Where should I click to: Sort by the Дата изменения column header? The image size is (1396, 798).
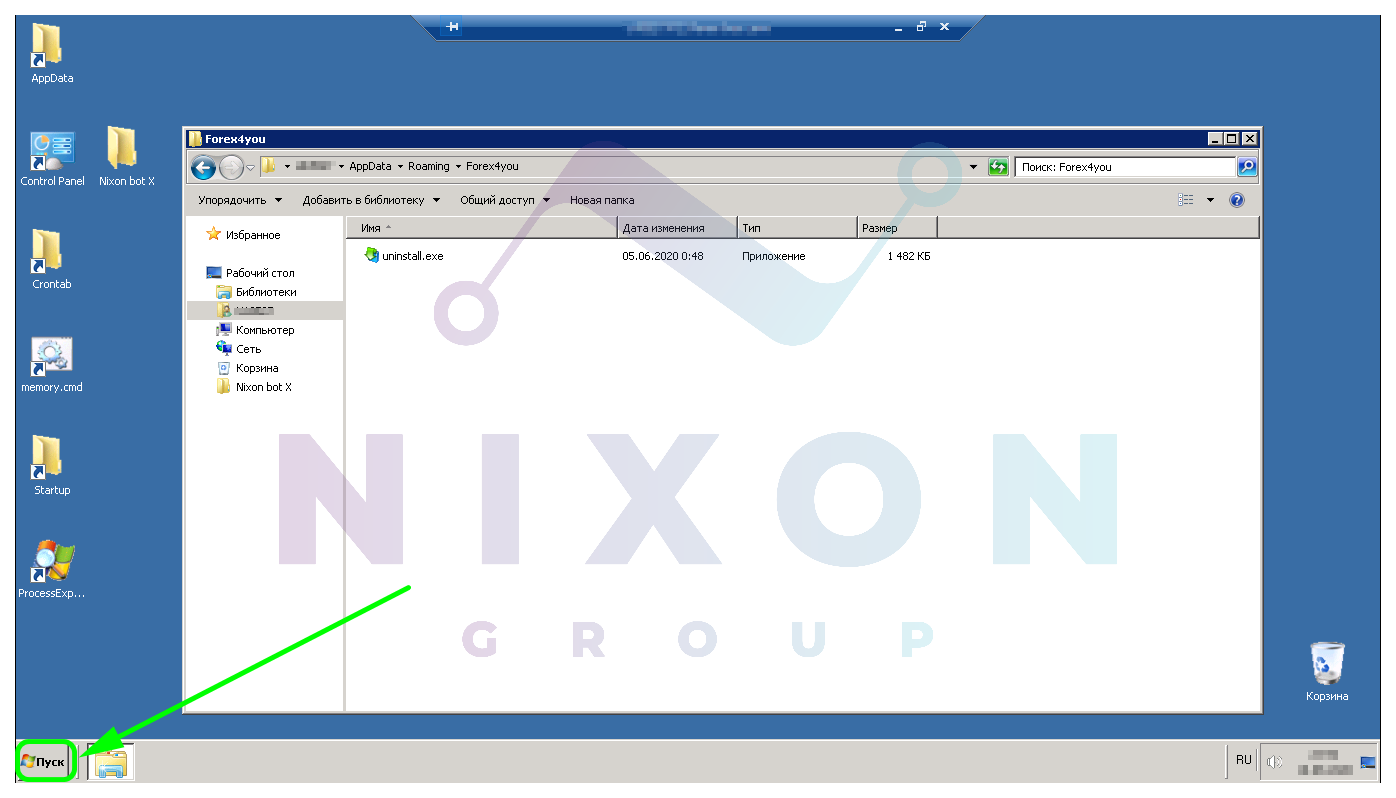click(678, 228)
